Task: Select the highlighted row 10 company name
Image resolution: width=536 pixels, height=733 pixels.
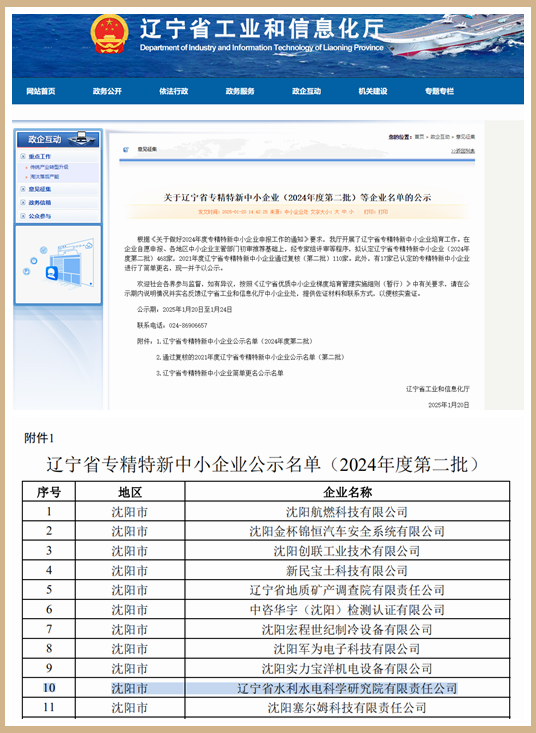Action: (347, 688)
